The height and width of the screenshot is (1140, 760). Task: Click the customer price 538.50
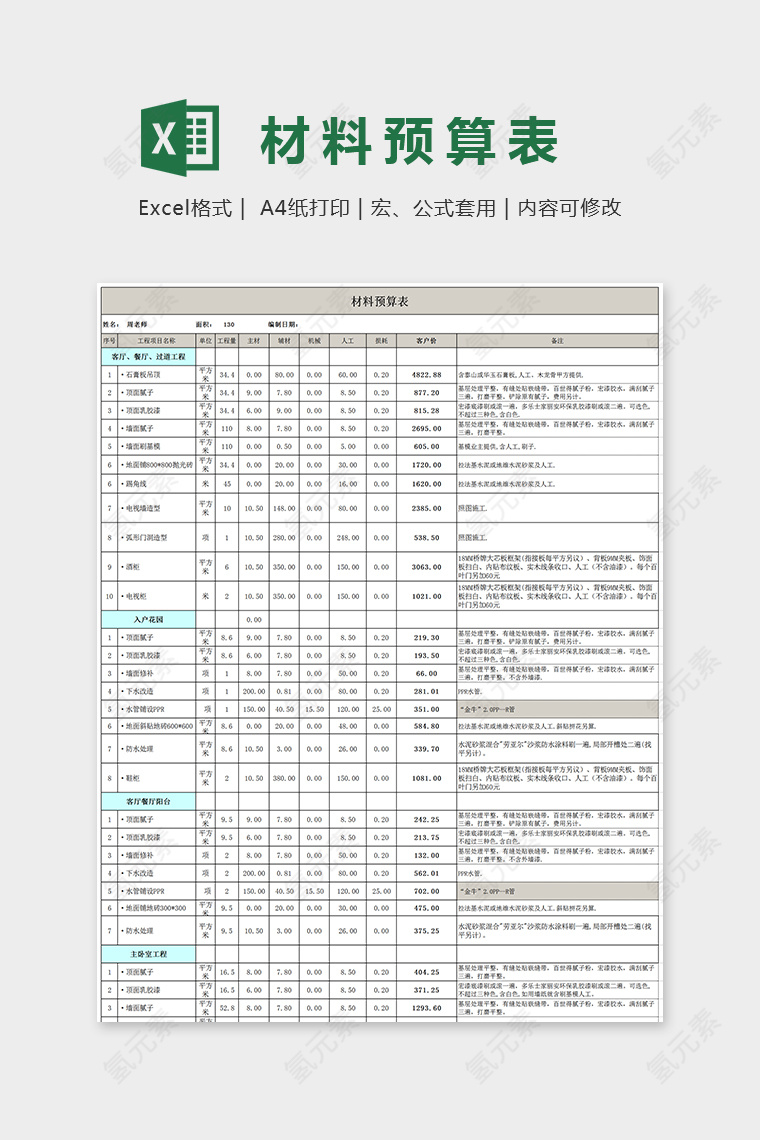coord(426,538)
